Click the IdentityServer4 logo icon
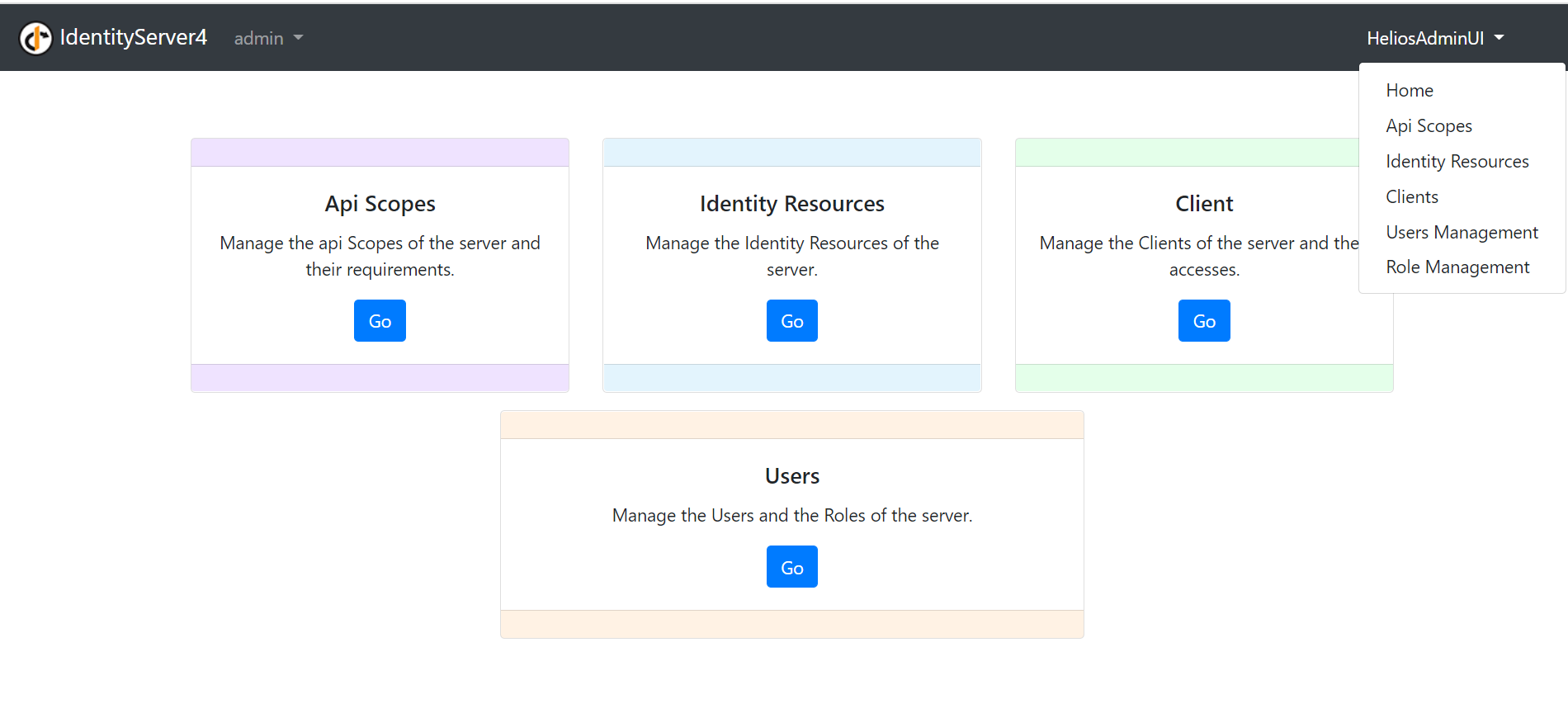 coord(35,38)
